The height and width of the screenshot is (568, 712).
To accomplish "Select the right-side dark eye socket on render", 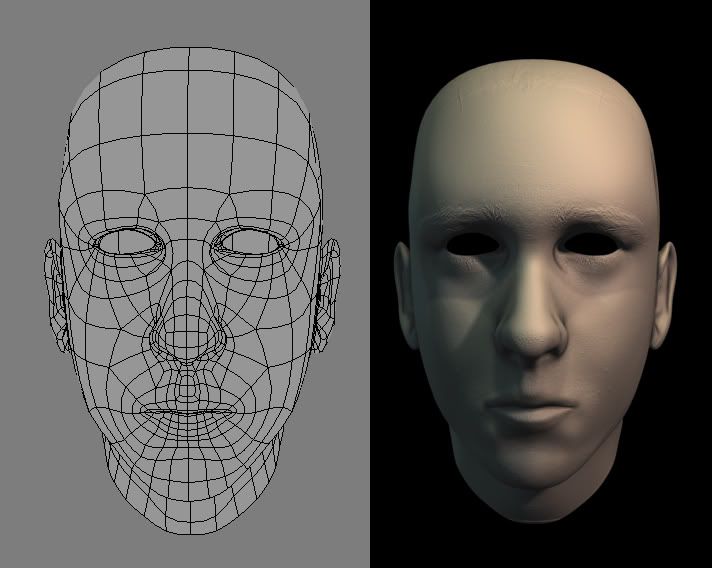I will [586, 242].
